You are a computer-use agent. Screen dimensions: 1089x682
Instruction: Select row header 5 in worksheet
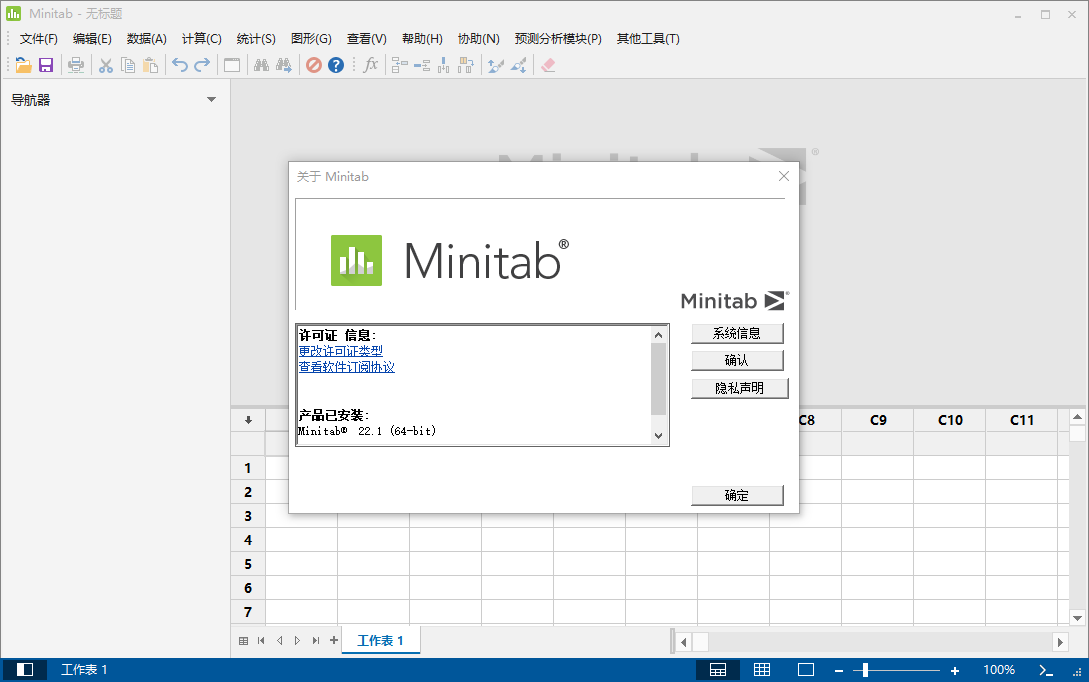[248, 564]
